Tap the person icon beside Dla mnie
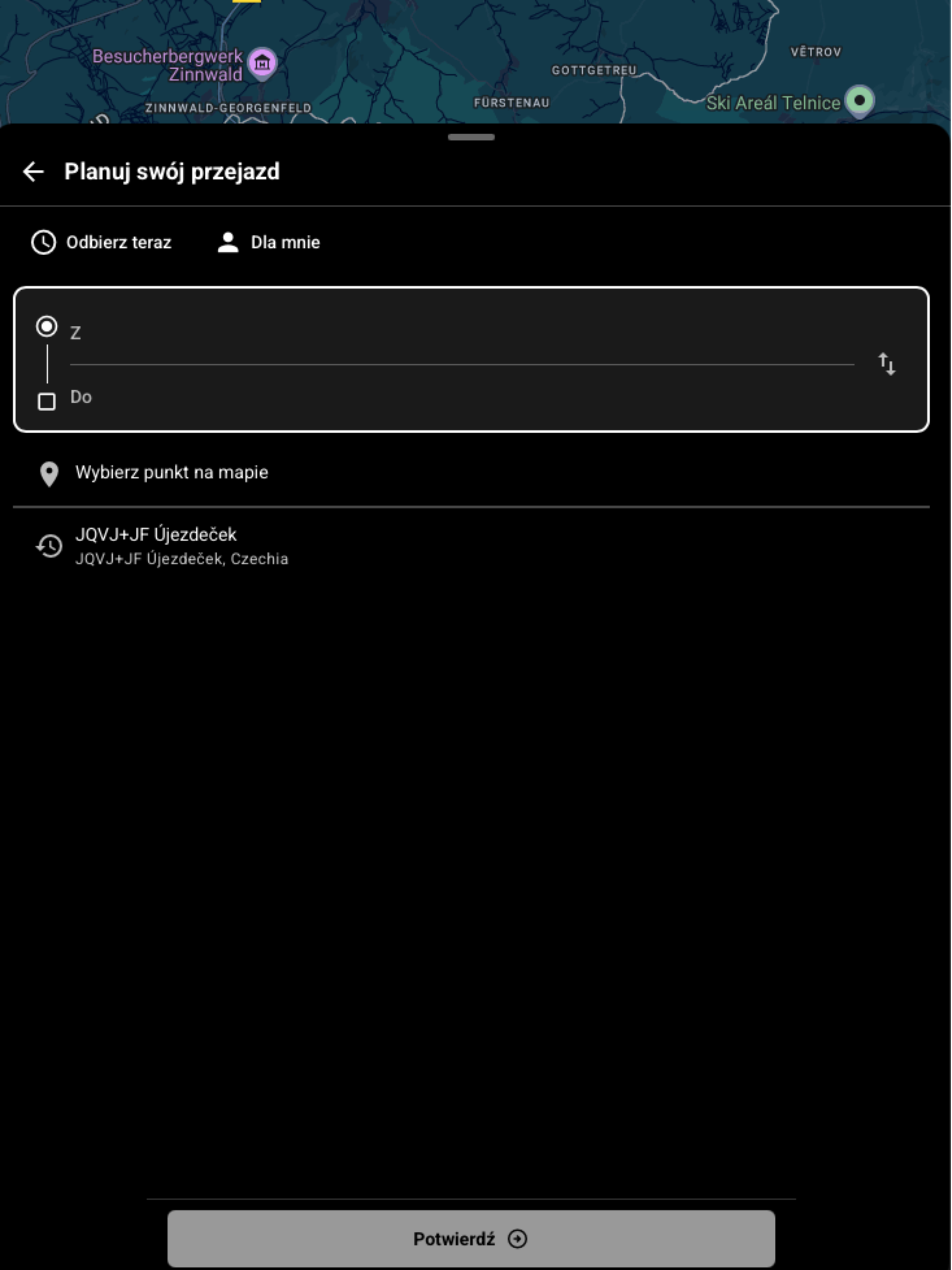952x1270 pixels. [x=228, y=242]
